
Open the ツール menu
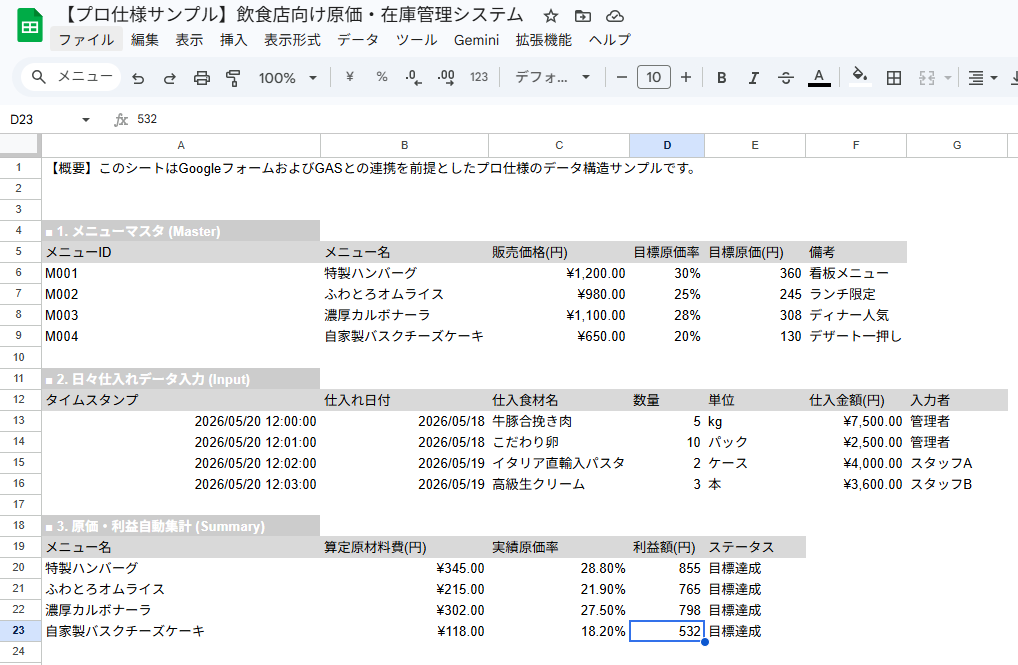(x=416, y=40)
